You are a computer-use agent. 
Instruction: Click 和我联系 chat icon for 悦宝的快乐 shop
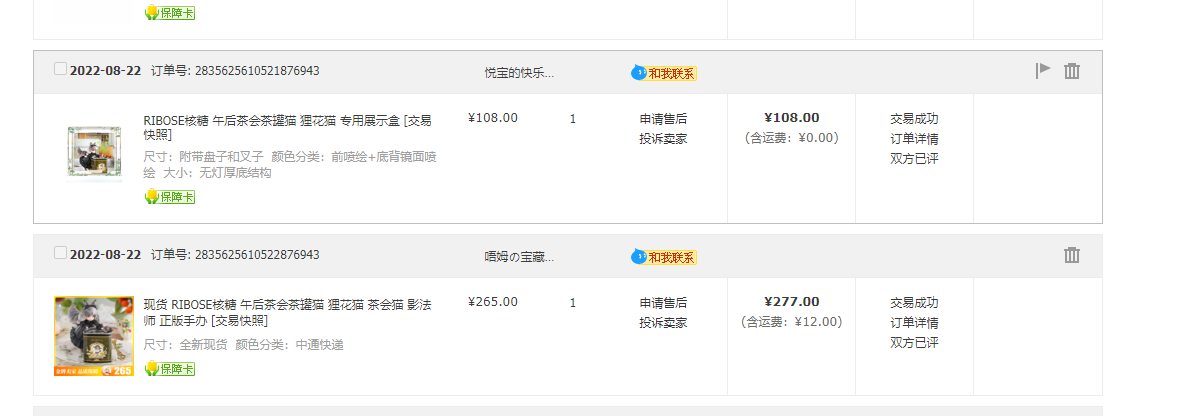click(x=664, y=73)
